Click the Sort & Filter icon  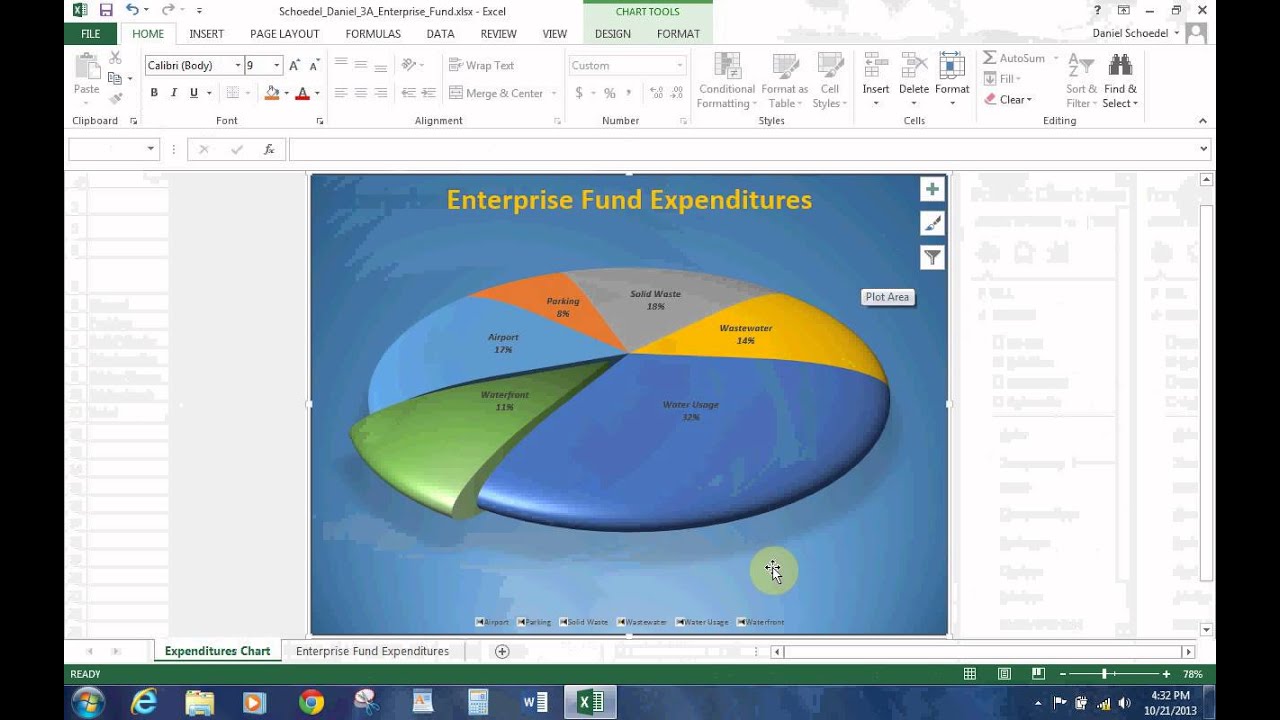(x=1081, y=66)
